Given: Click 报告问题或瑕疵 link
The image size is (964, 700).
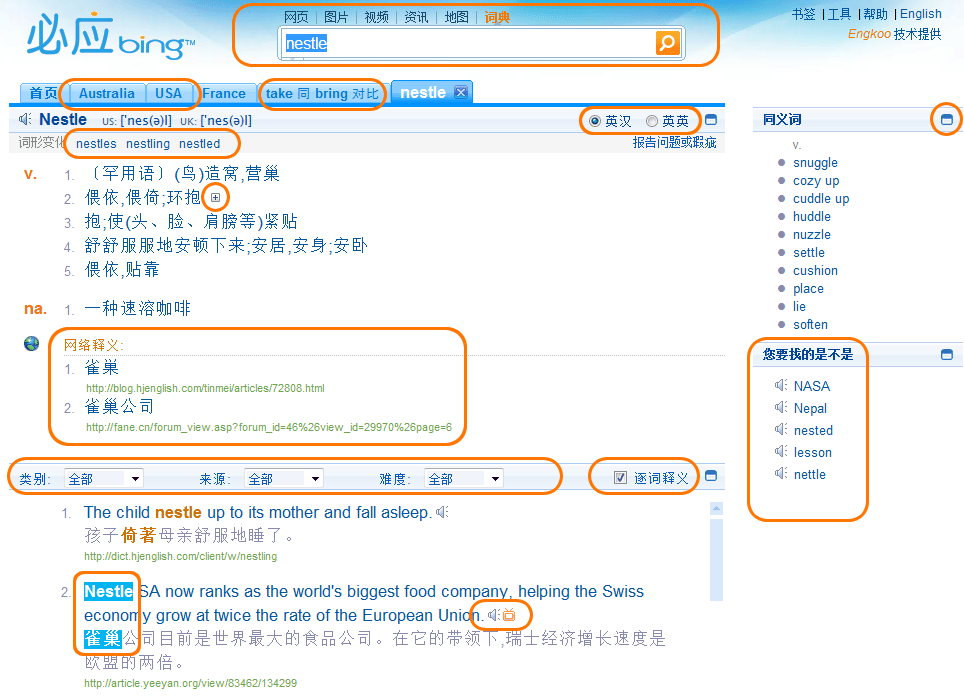Looking at the screenshot, I should coord(674,143).
